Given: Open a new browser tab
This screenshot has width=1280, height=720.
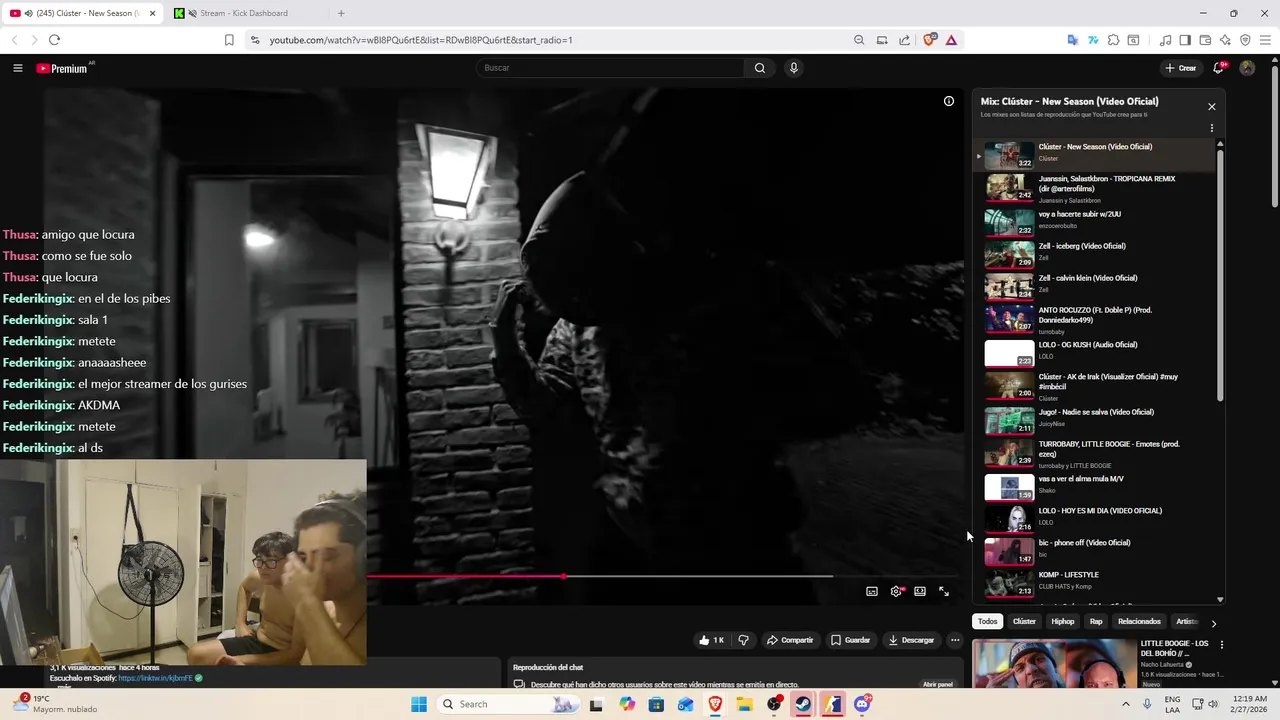Looking at the screenshot, I should point(341,13).
